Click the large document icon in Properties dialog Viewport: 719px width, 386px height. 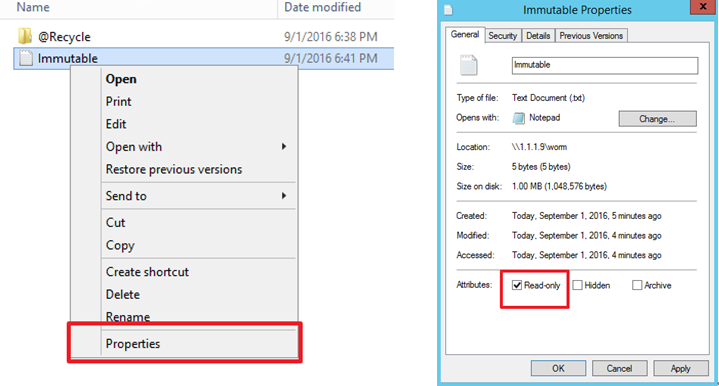coord(469,65)
